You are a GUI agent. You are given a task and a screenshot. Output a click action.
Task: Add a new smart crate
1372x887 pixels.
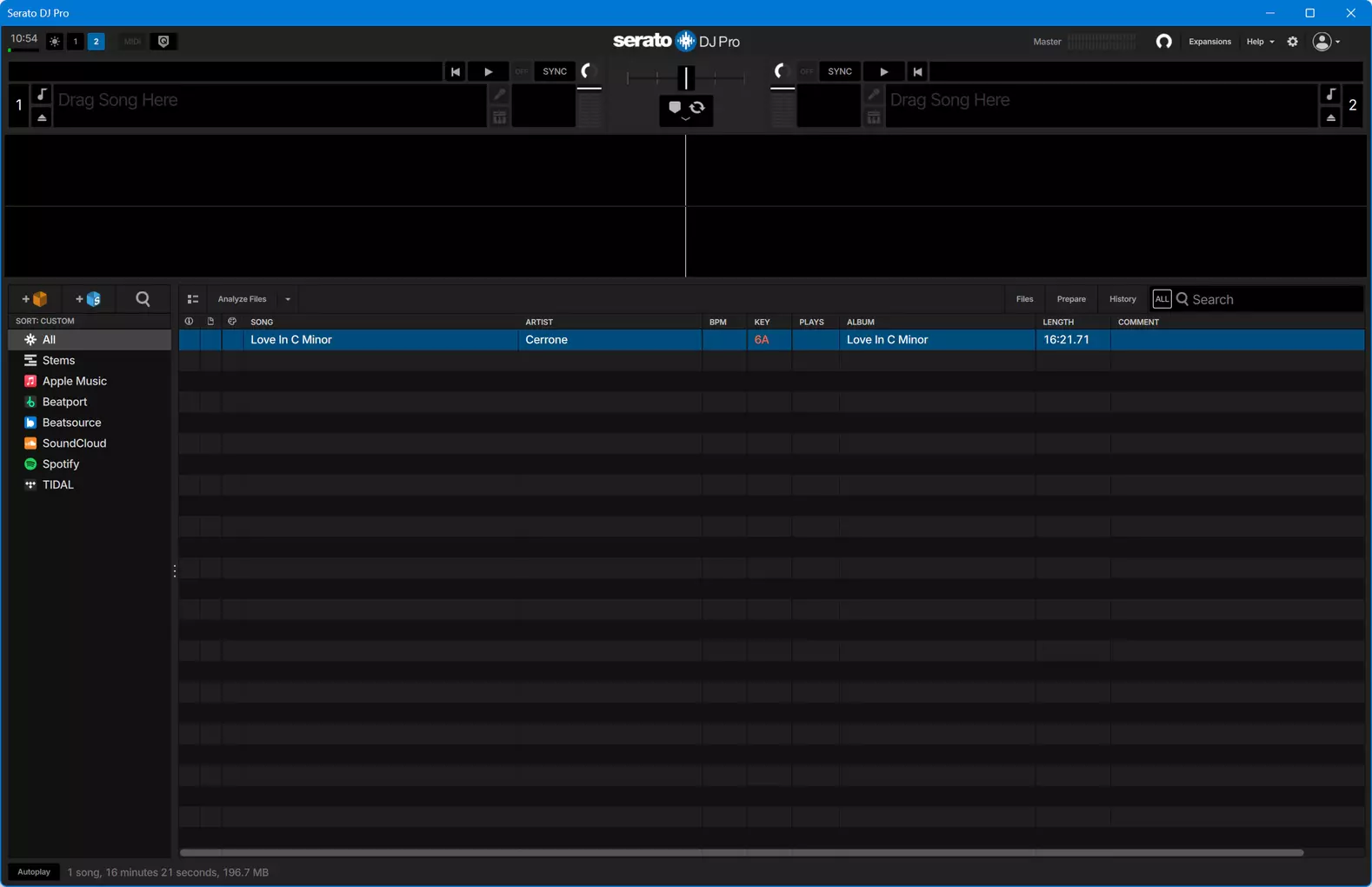pyautogui.click(x=89, y=299)
